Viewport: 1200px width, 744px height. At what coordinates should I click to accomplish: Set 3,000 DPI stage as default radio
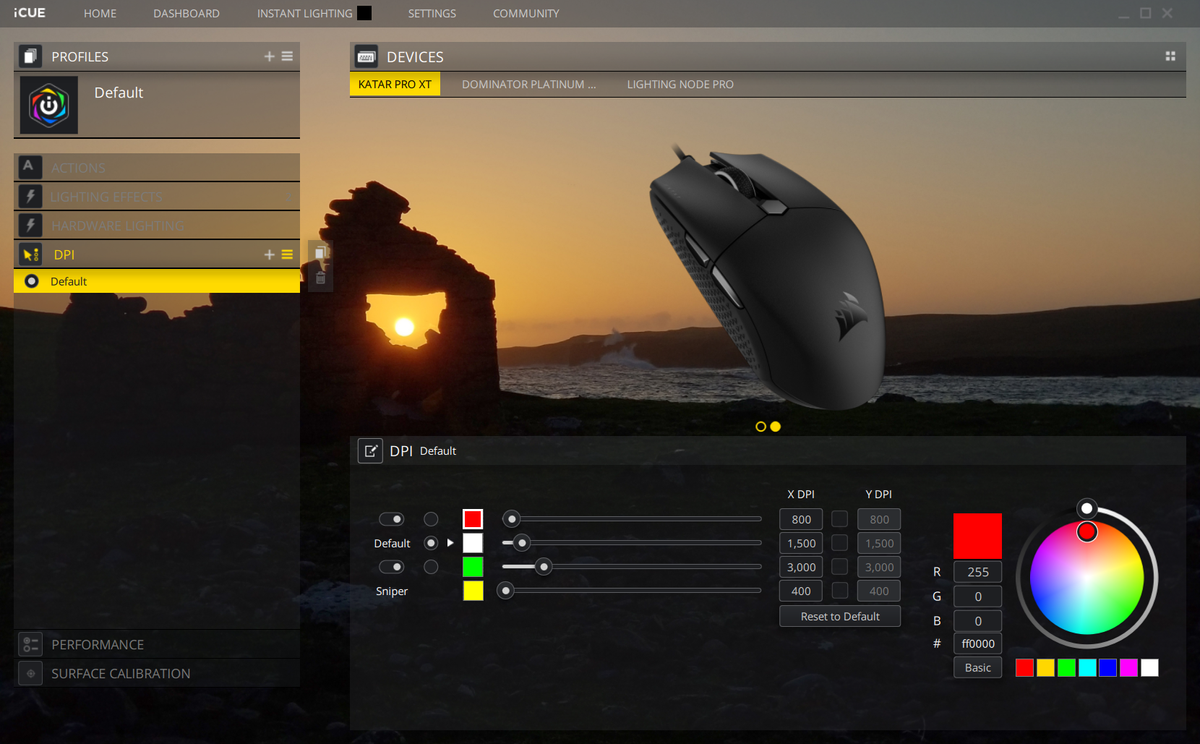[x=431, y=567]
